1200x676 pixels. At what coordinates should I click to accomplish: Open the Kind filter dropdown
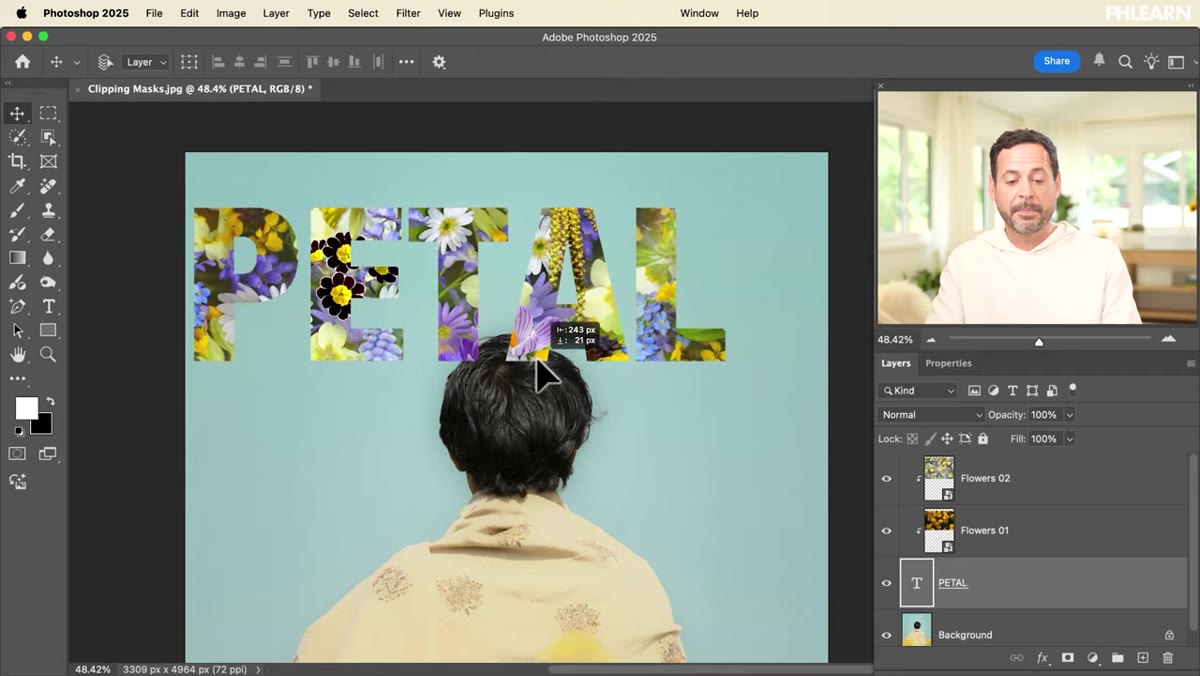point(917,391)
